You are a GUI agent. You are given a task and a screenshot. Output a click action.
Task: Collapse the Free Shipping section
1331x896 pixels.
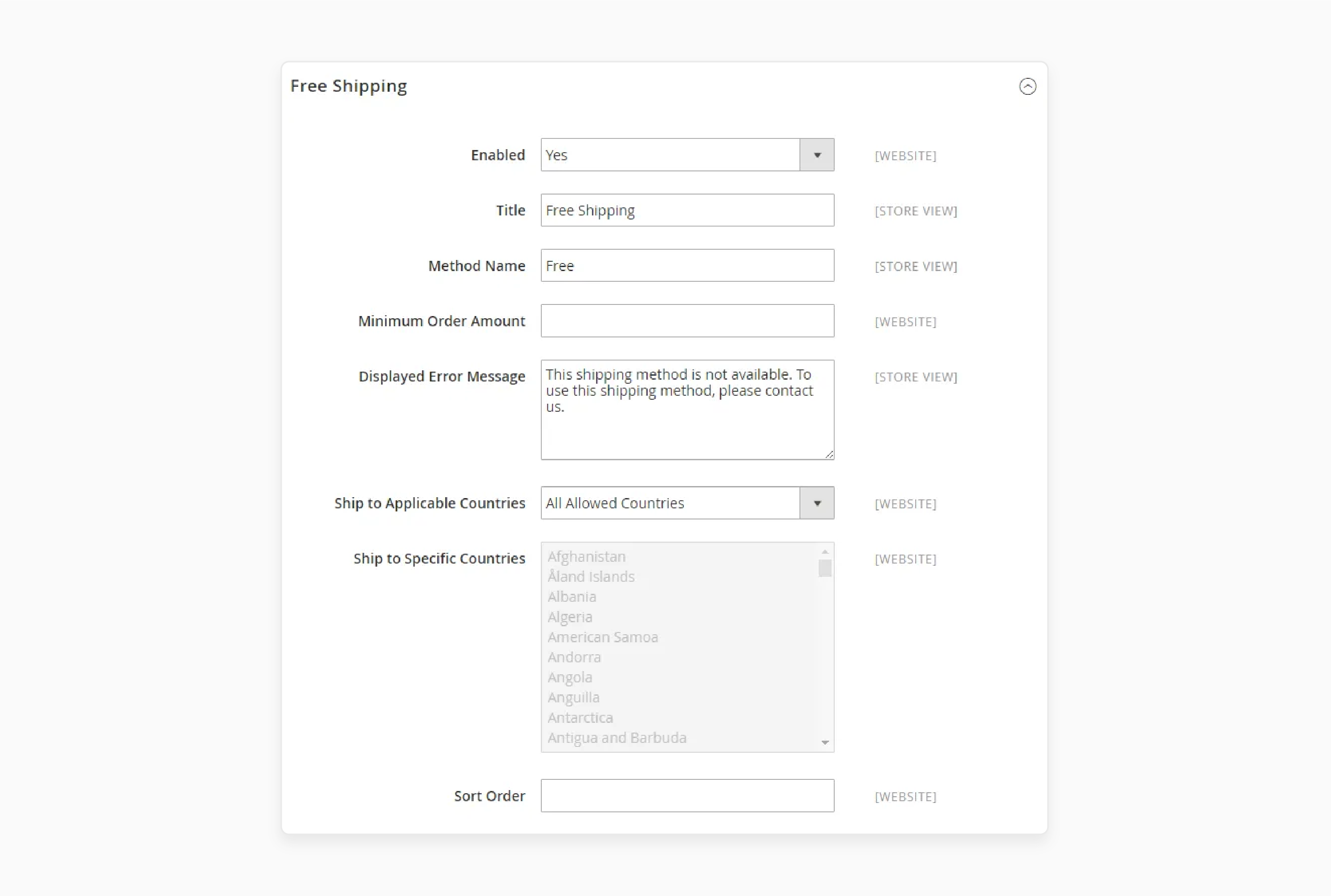point(1027,86)
